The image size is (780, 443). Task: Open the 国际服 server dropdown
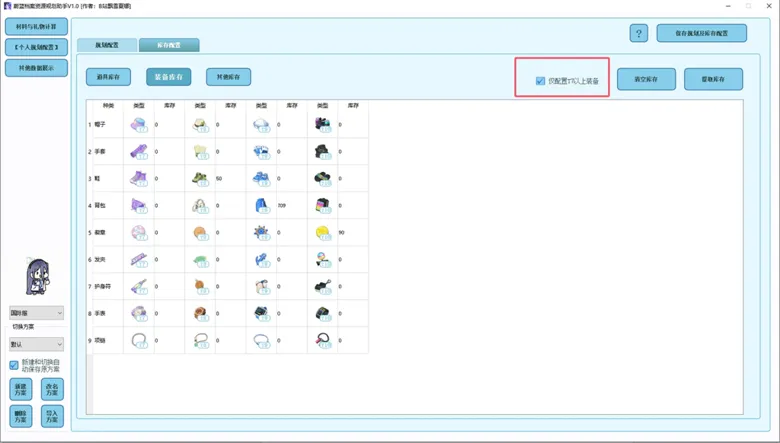point(36,313)
